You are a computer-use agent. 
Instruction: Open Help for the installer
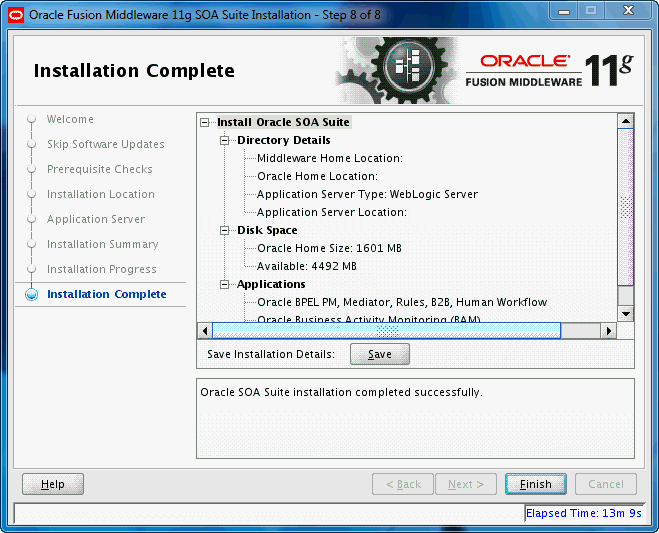53,484
